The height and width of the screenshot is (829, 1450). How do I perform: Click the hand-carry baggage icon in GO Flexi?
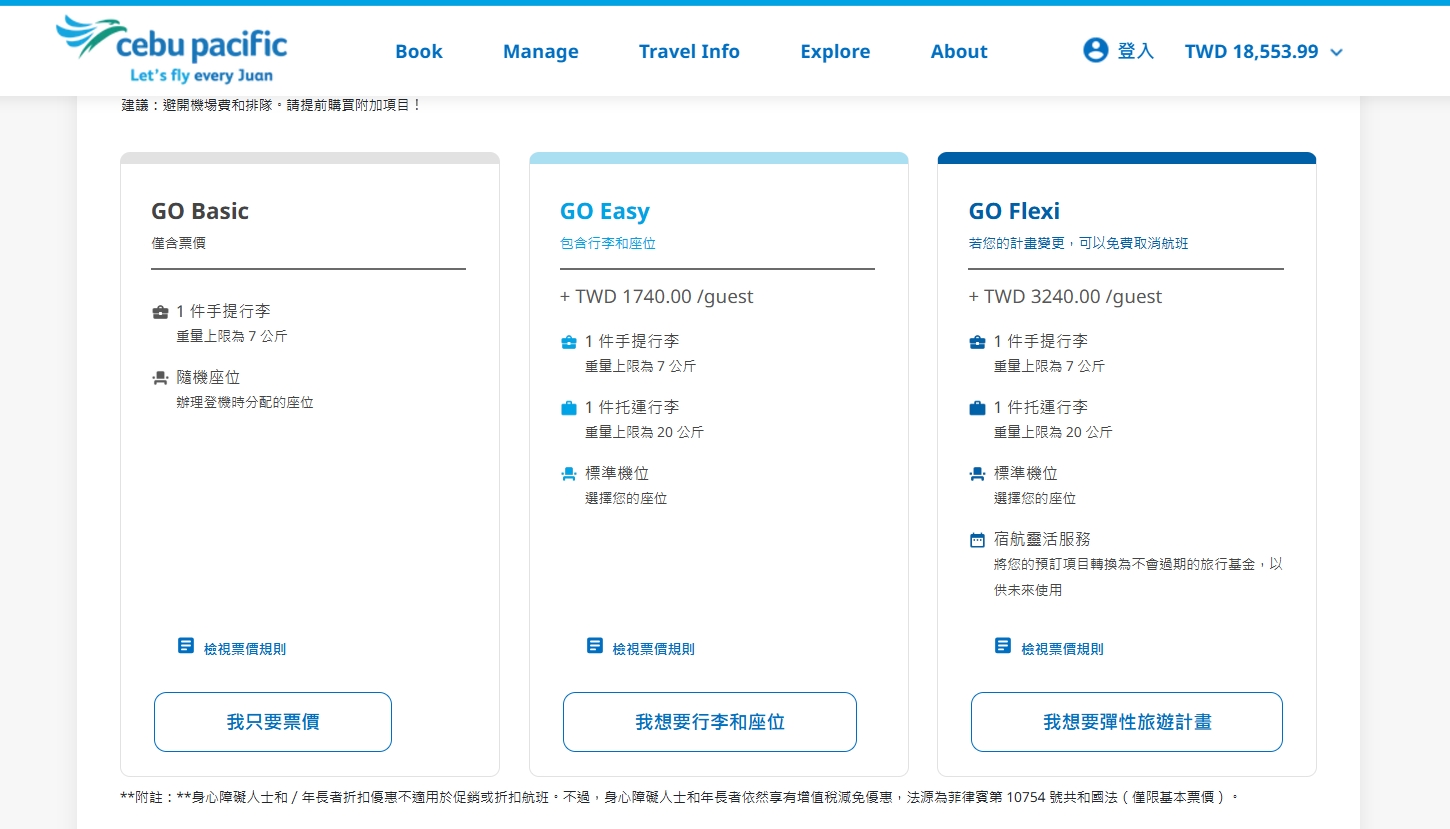click(976, 341)
